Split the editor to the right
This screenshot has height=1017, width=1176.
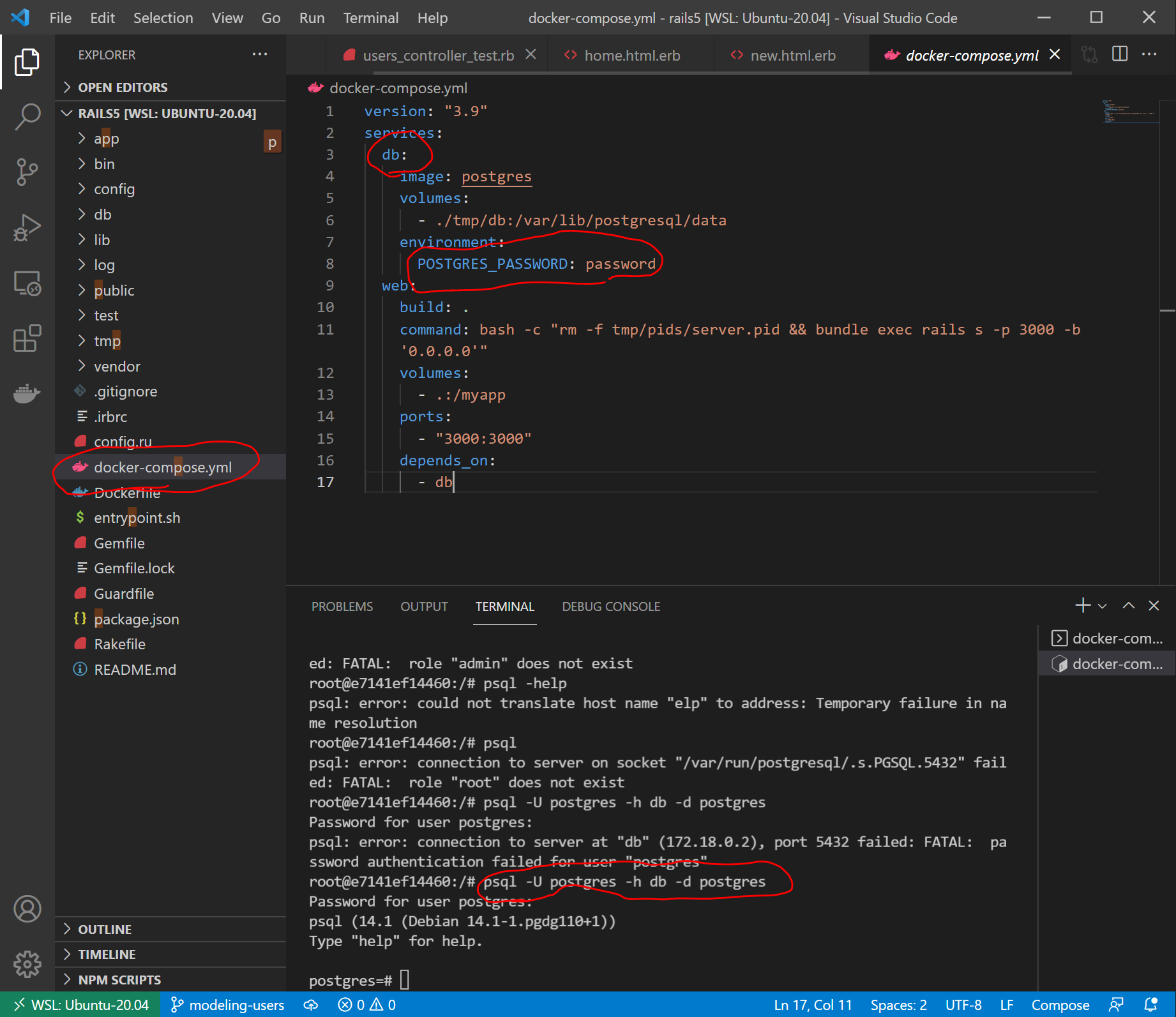coord(1119,55)
